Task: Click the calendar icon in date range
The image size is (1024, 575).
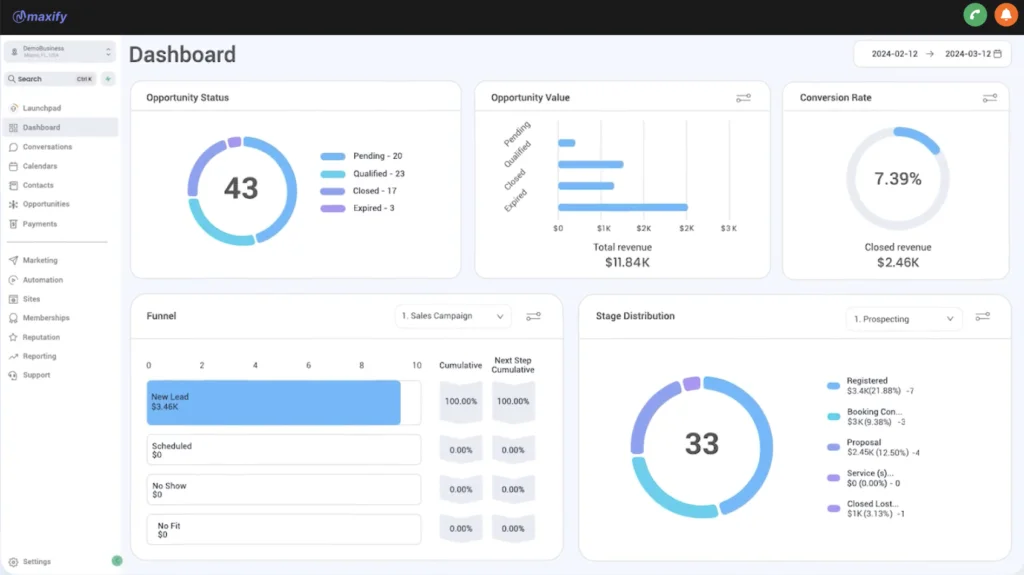Action: [x=997, y=54]
